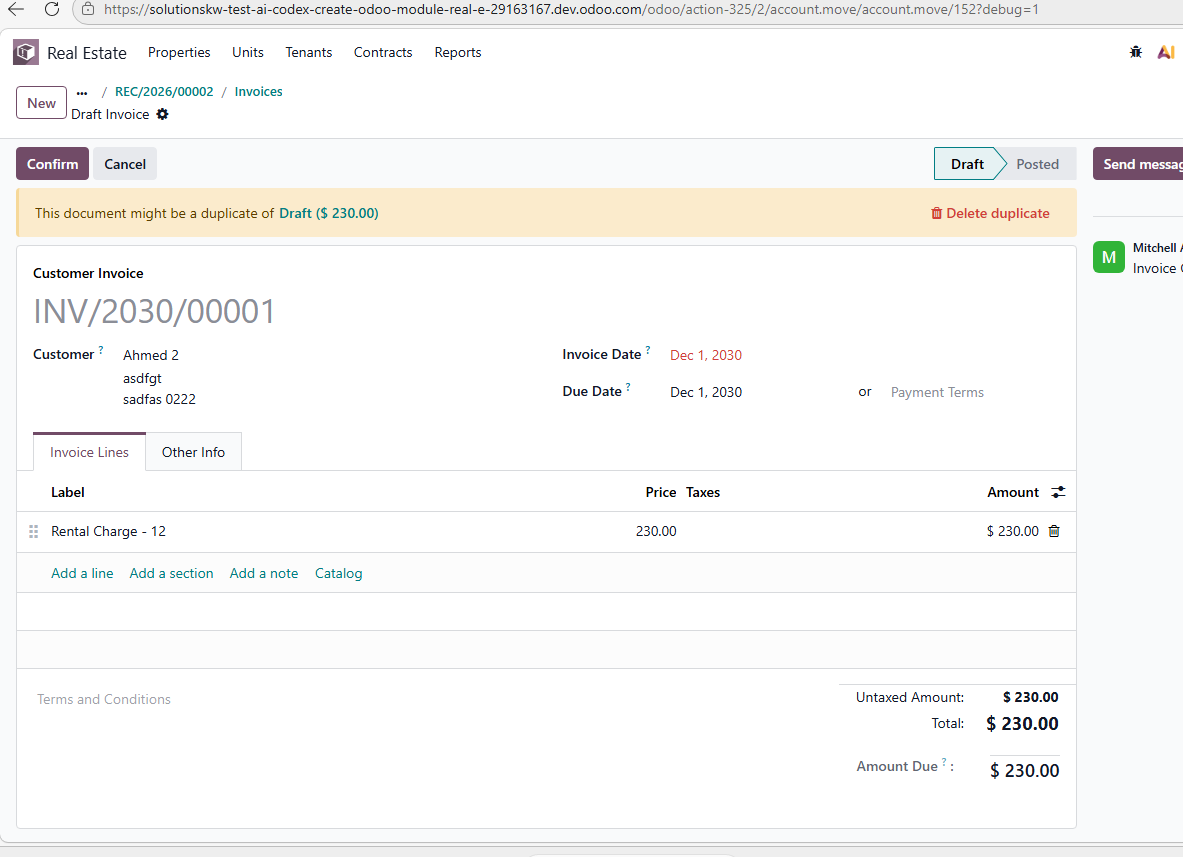
Task: Click the Delete duplicate link
Action: point(990,213)
